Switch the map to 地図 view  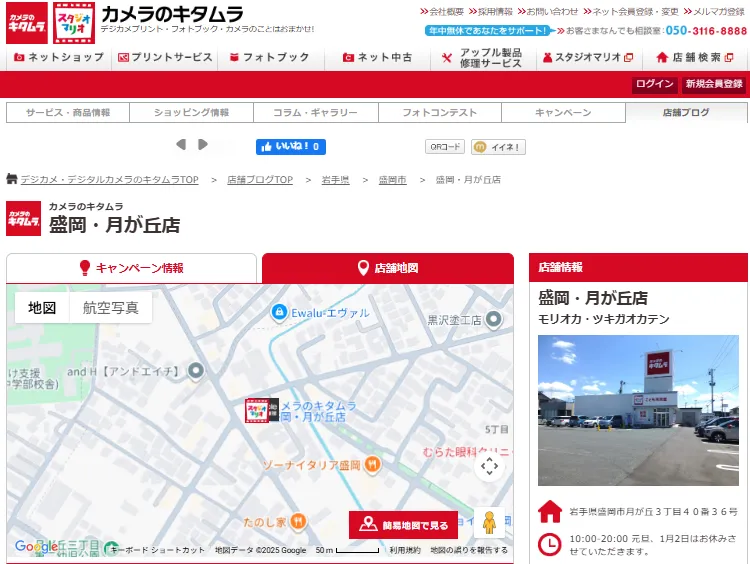42,308
